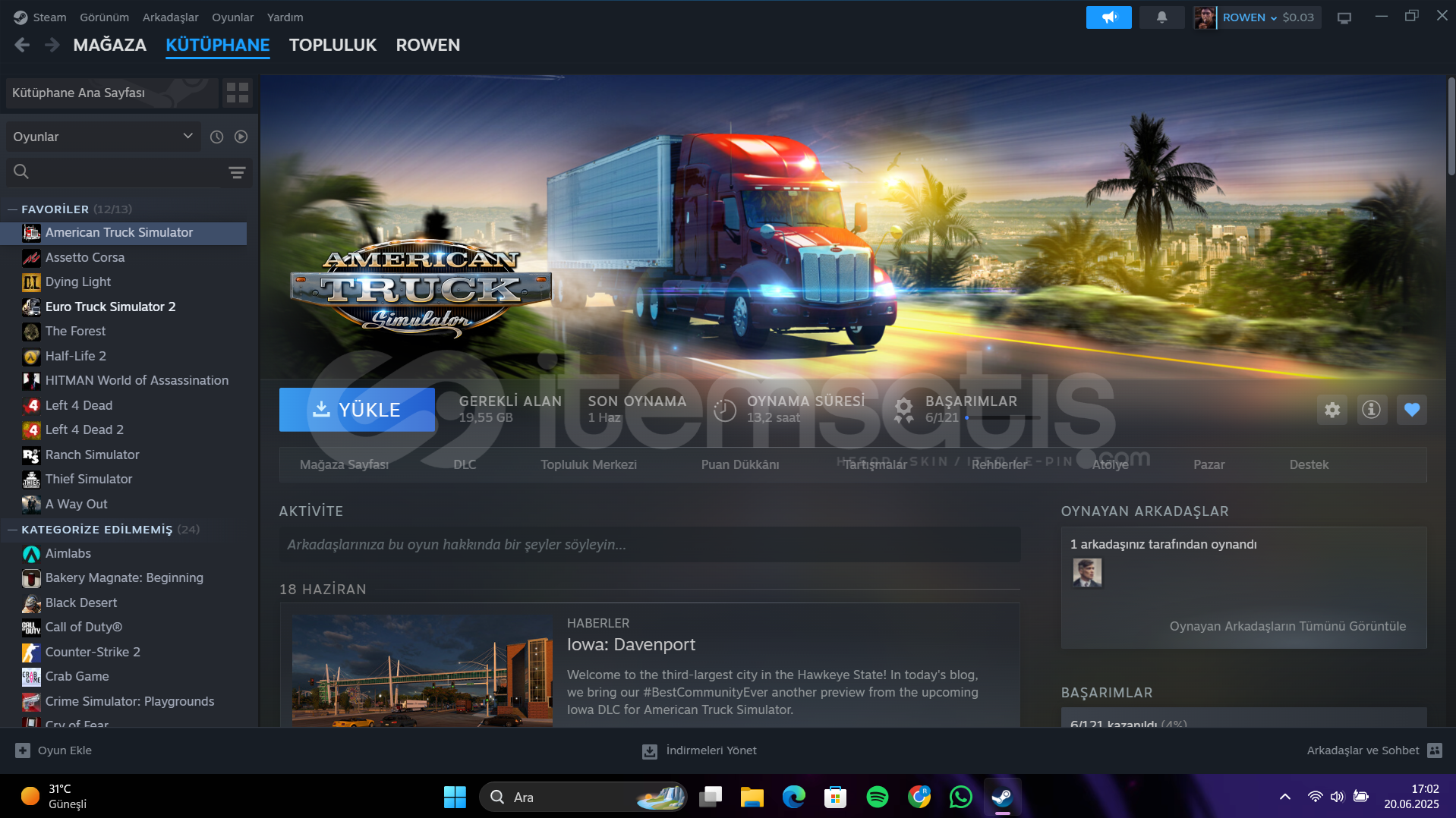Open Microsoft Edge from the taskbar
The width and height of the screenshot is (1456, 818).
(x=793, y=797)
